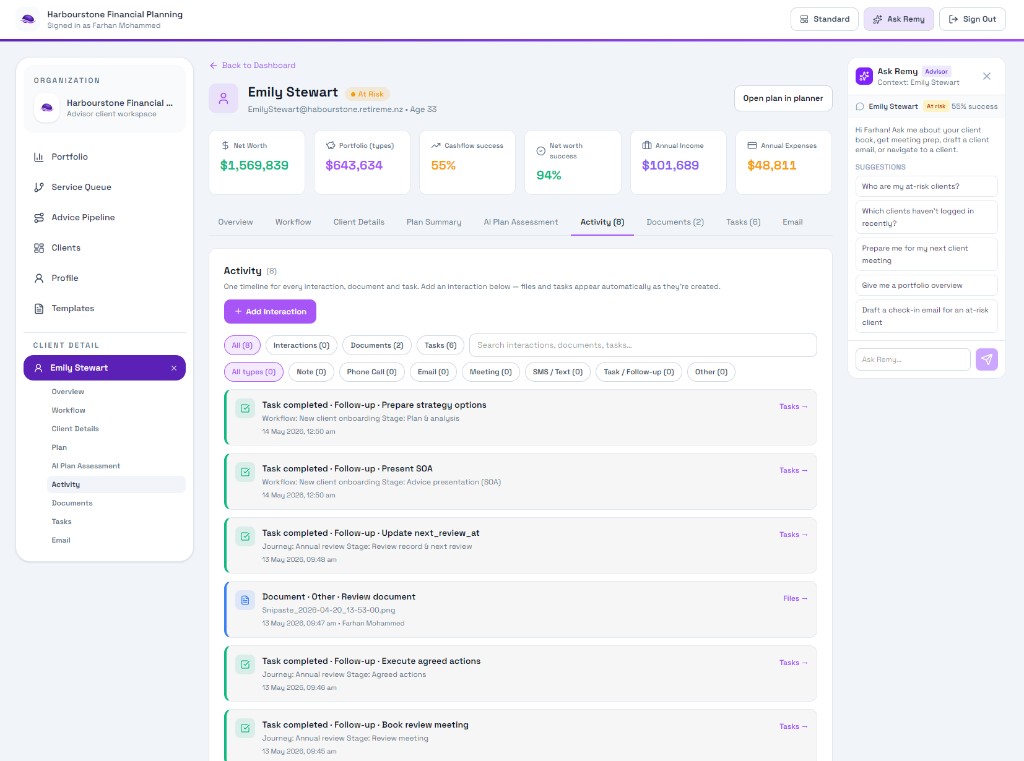
Task: Switch to the Workflow tab
Action: pos(293,223)
